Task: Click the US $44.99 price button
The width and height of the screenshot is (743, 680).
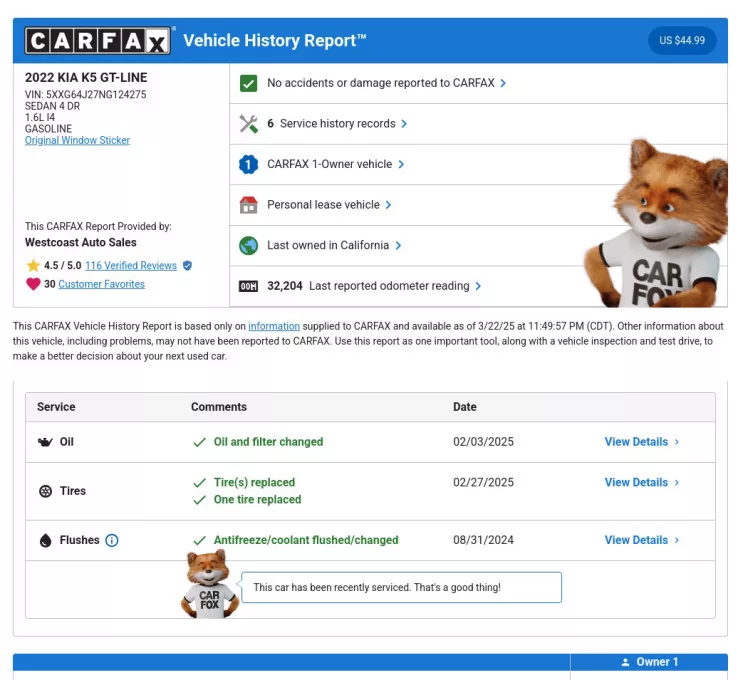Action: pos(682,41)
